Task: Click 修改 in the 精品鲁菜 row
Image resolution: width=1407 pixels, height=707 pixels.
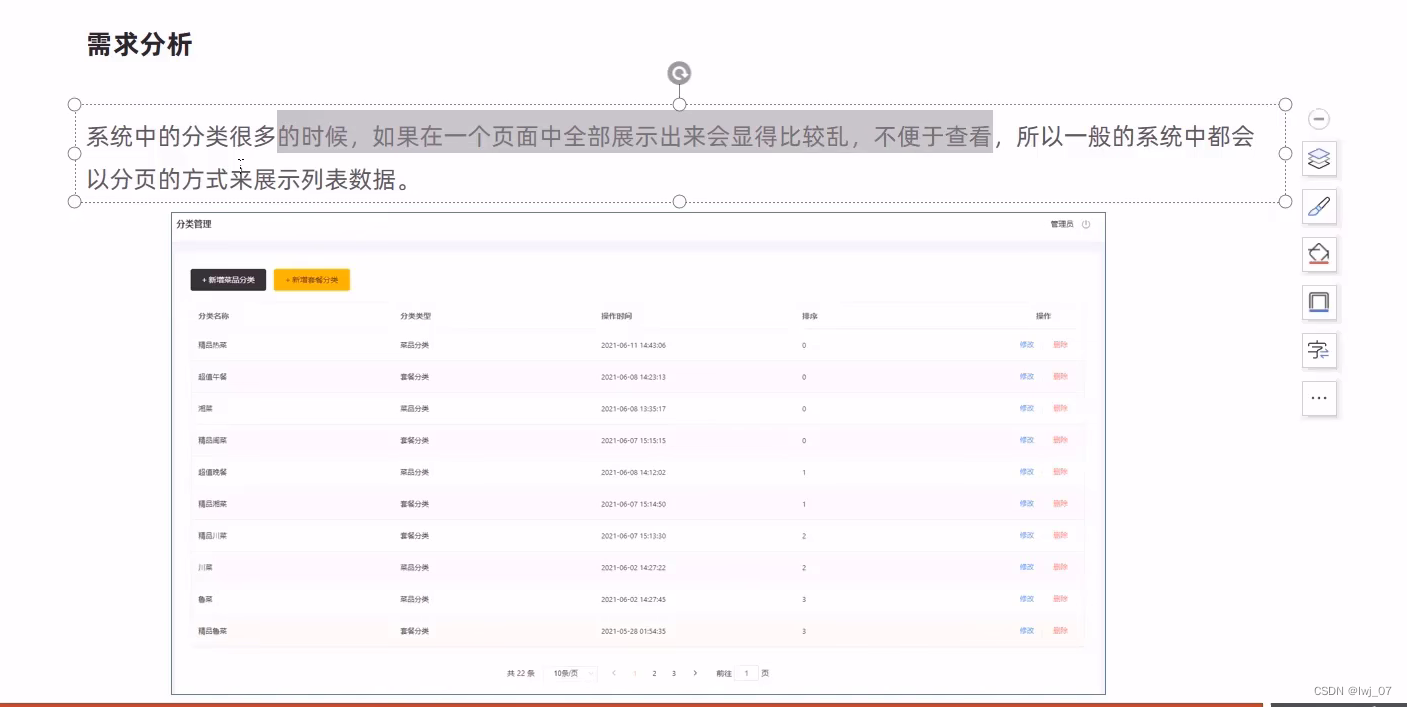Action: [x=1027, y=631]
